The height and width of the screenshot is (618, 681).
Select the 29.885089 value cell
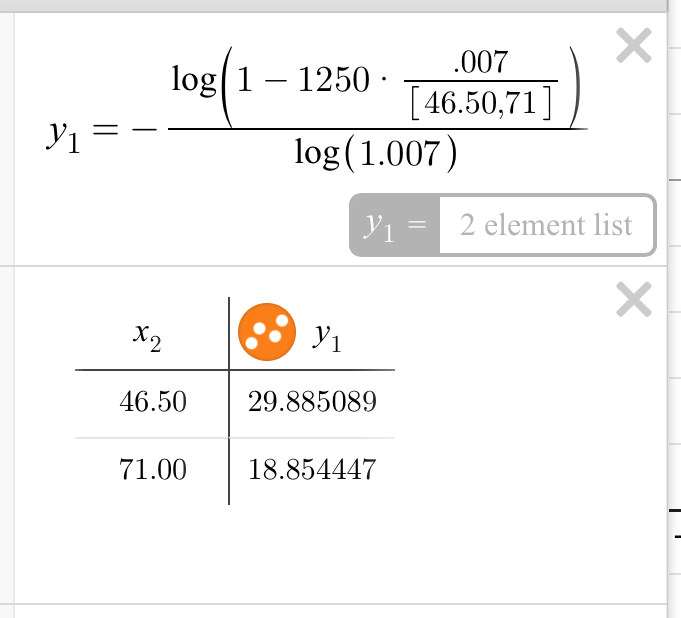click(x=312, y=403)
